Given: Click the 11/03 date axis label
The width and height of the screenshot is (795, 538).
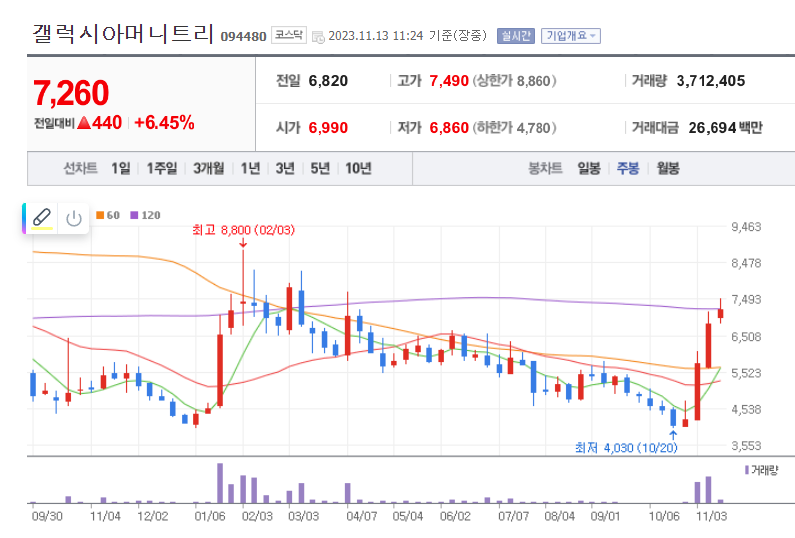Looking at the screenshot, I should pos(711,516).
